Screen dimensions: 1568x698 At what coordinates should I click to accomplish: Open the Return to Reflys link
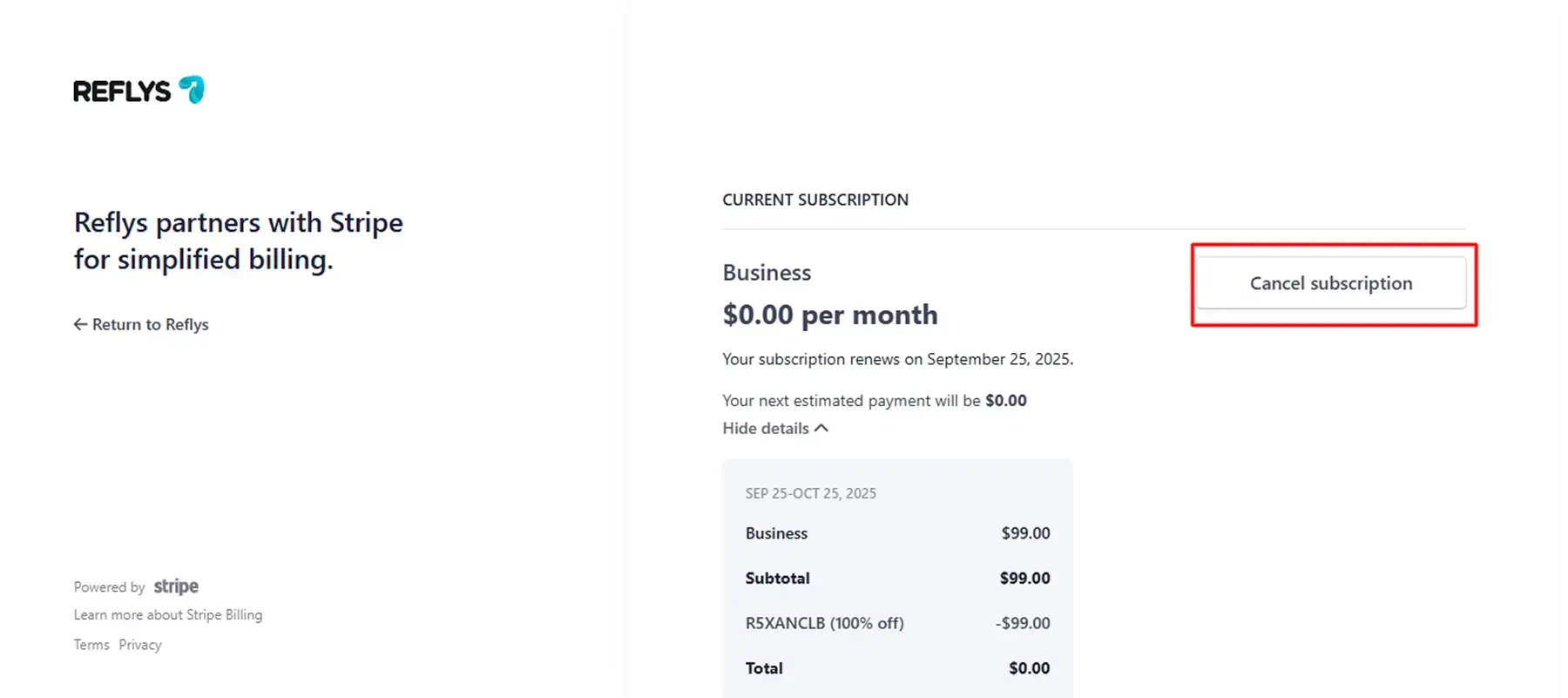[150, 324]
